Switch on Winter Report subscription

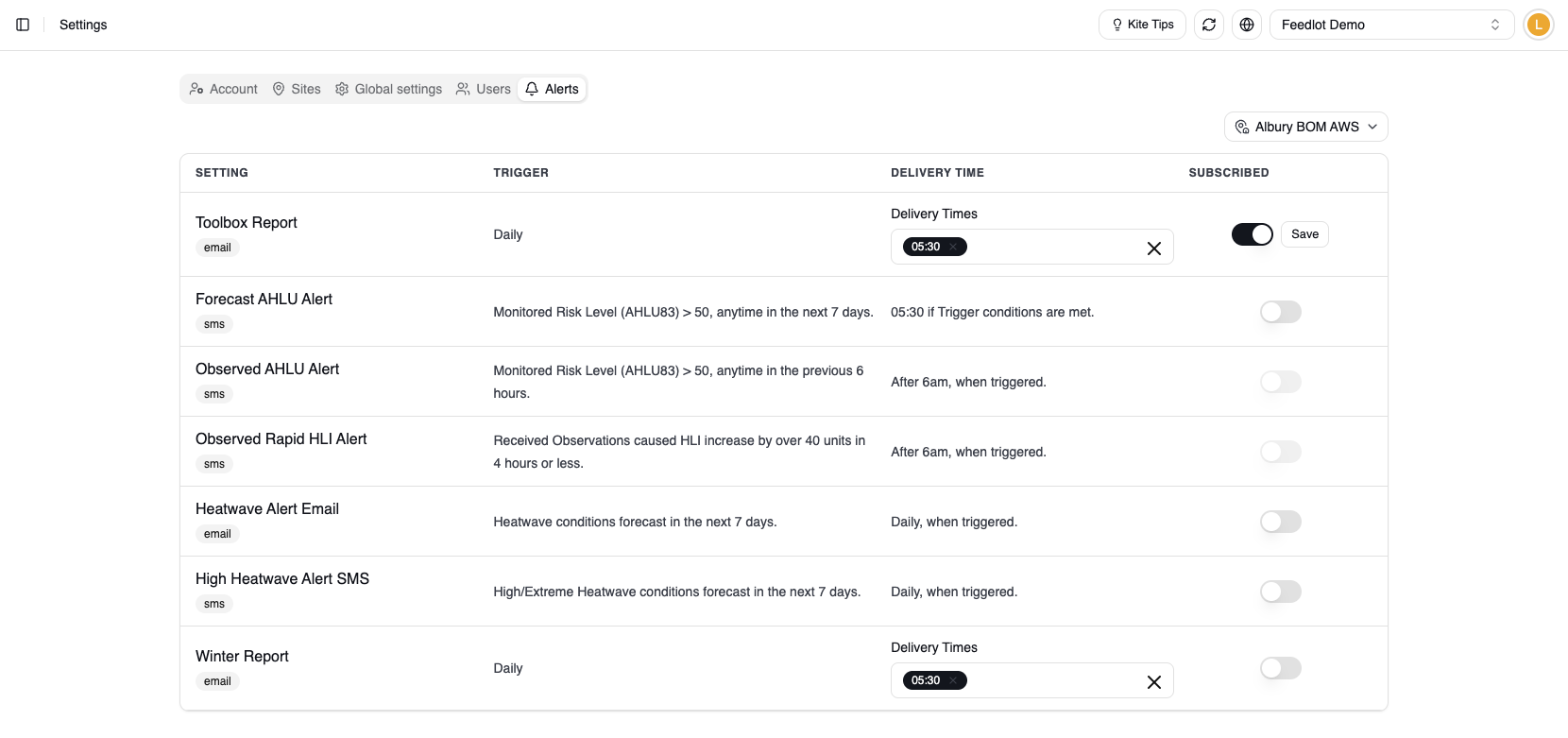pyautogui.click(x=1281, y=668)
